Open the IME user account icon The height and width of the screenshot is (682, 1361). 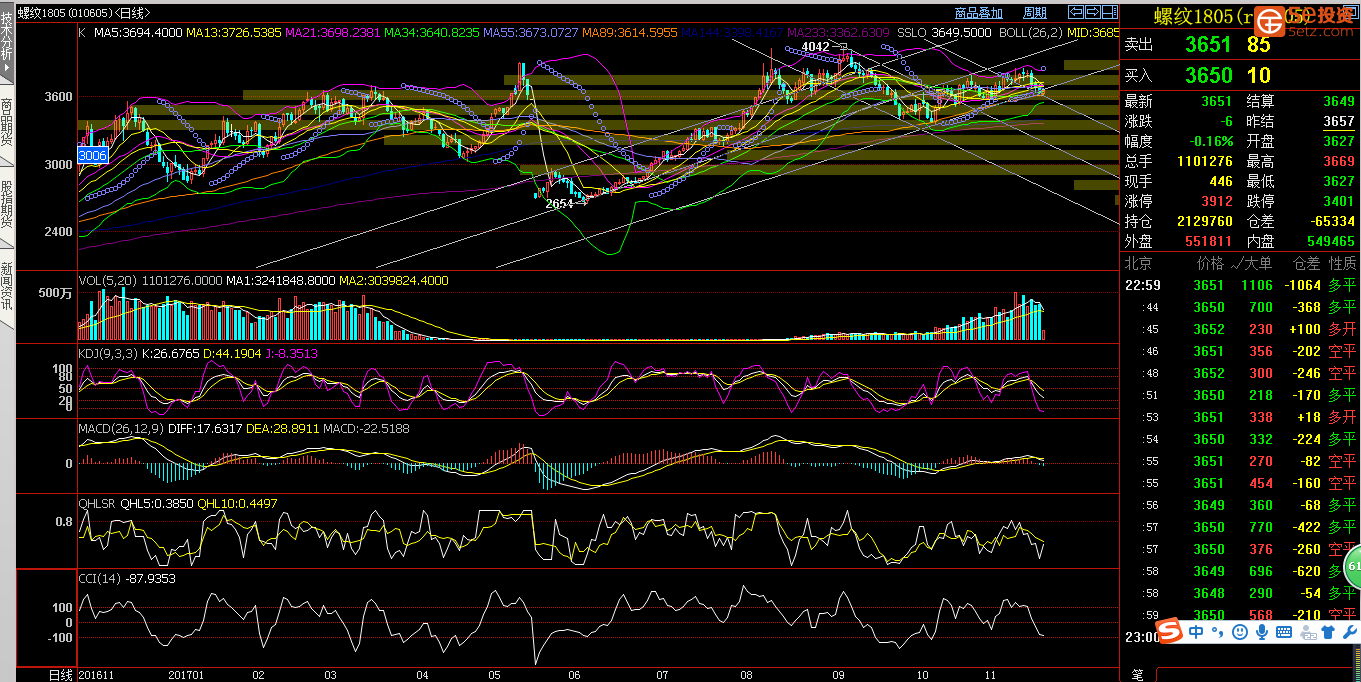(x=1306, y=632)
